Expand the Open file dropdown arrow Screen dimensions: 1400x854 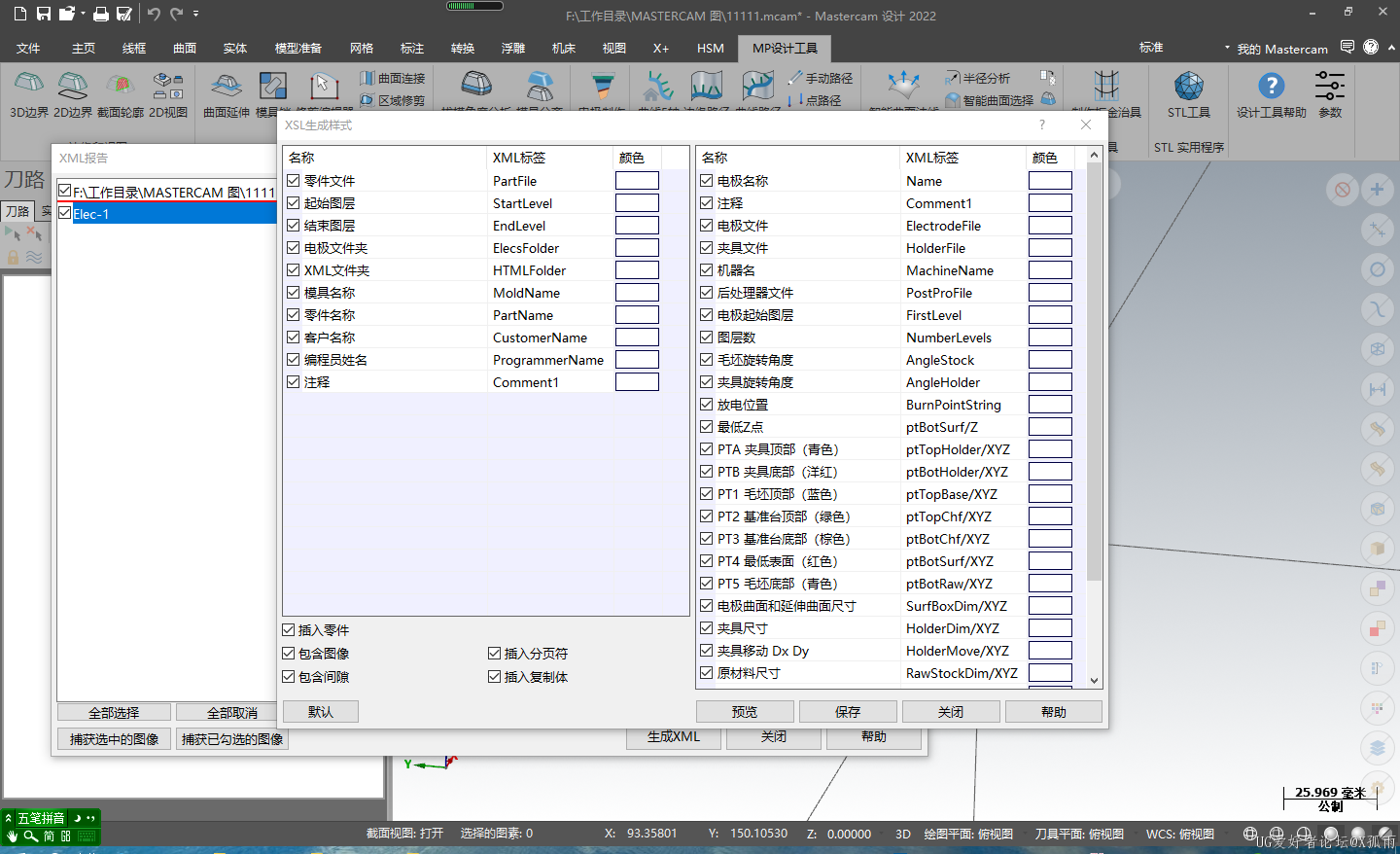click(x=82, y=14)
